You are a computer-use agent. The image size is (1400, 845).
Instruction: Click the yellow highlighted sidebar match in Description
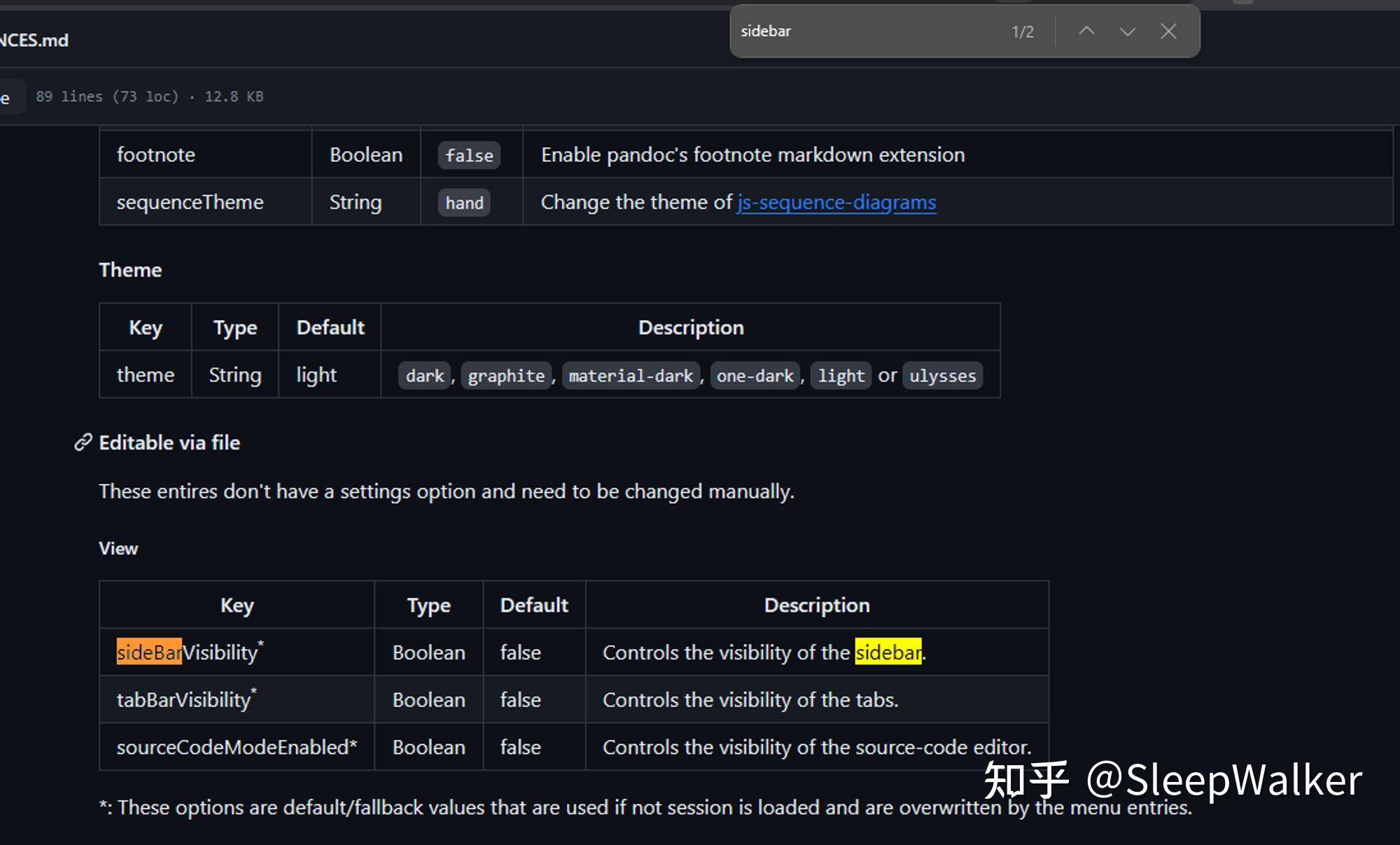click(888, 652)
